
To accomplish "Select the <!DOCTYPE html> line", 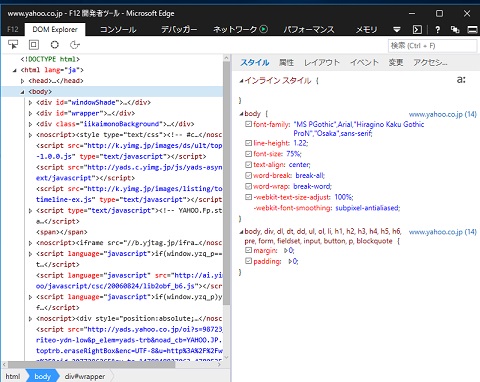I will coord(50,59).
